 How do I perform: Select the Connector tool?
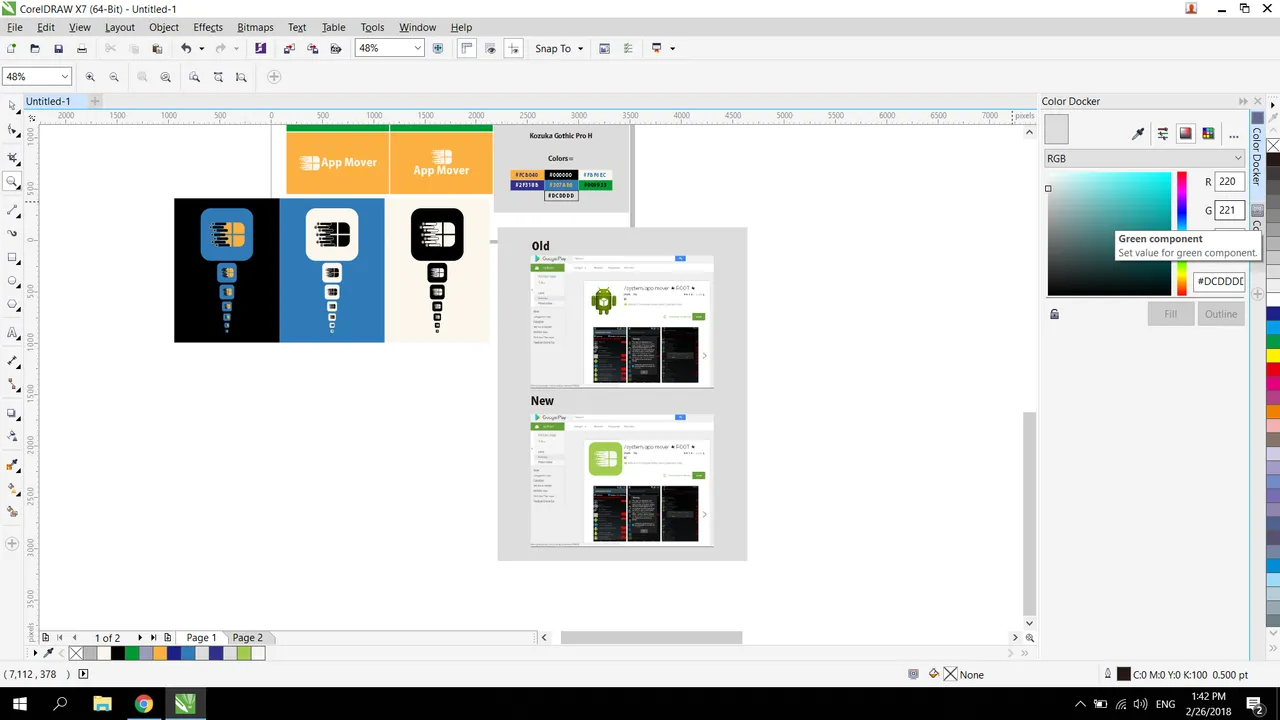12,384
